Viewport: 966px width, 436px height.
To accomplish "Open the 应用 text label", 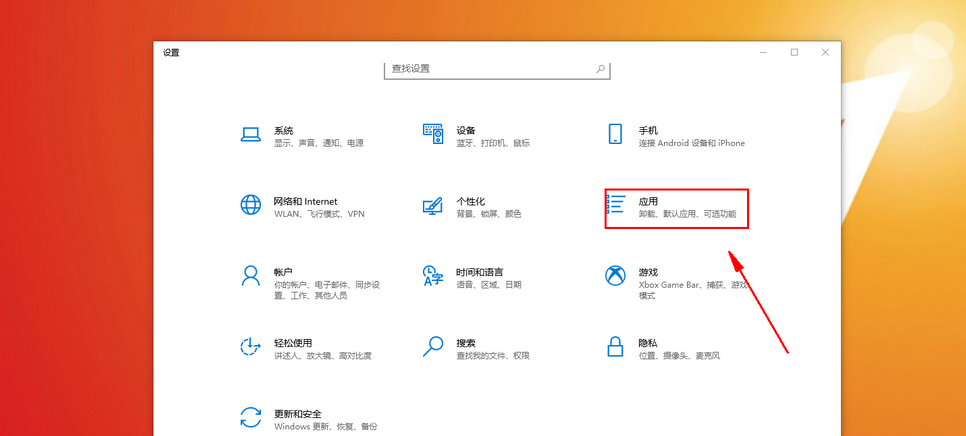I will pyautogui.click(x=648, y=201).
